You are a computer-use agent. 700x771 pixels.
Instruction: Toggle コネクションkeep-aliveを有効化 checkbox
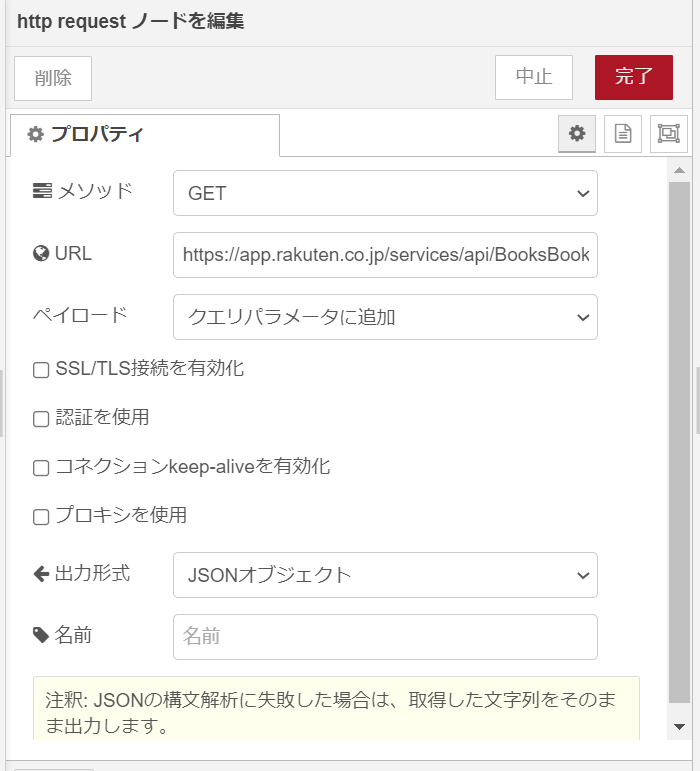tap(41, 468)
